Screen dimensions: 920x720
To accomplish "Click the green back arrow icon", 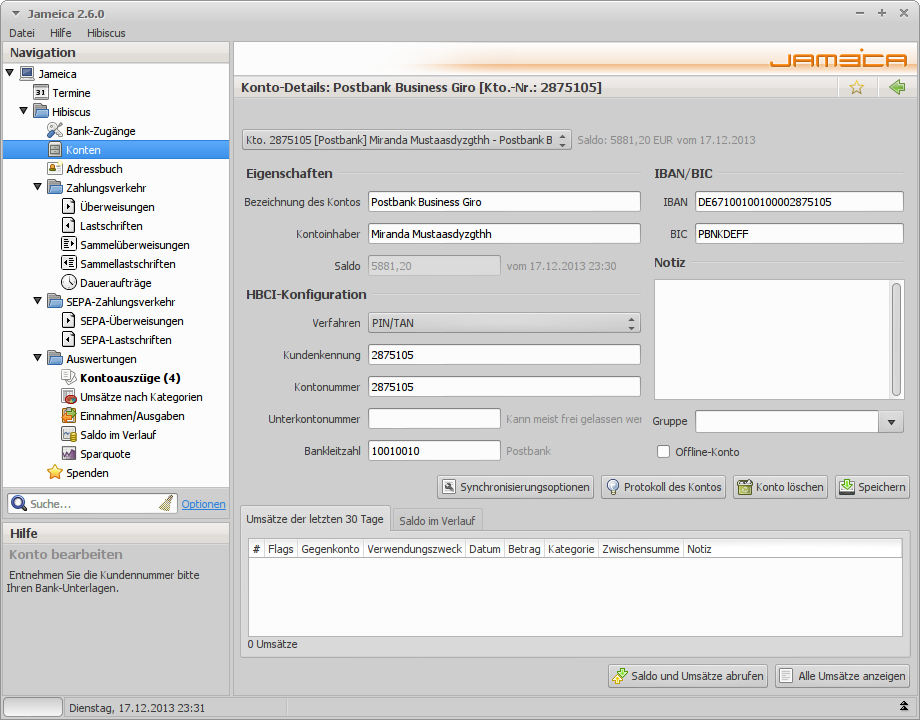I will [x=897, y=87].
